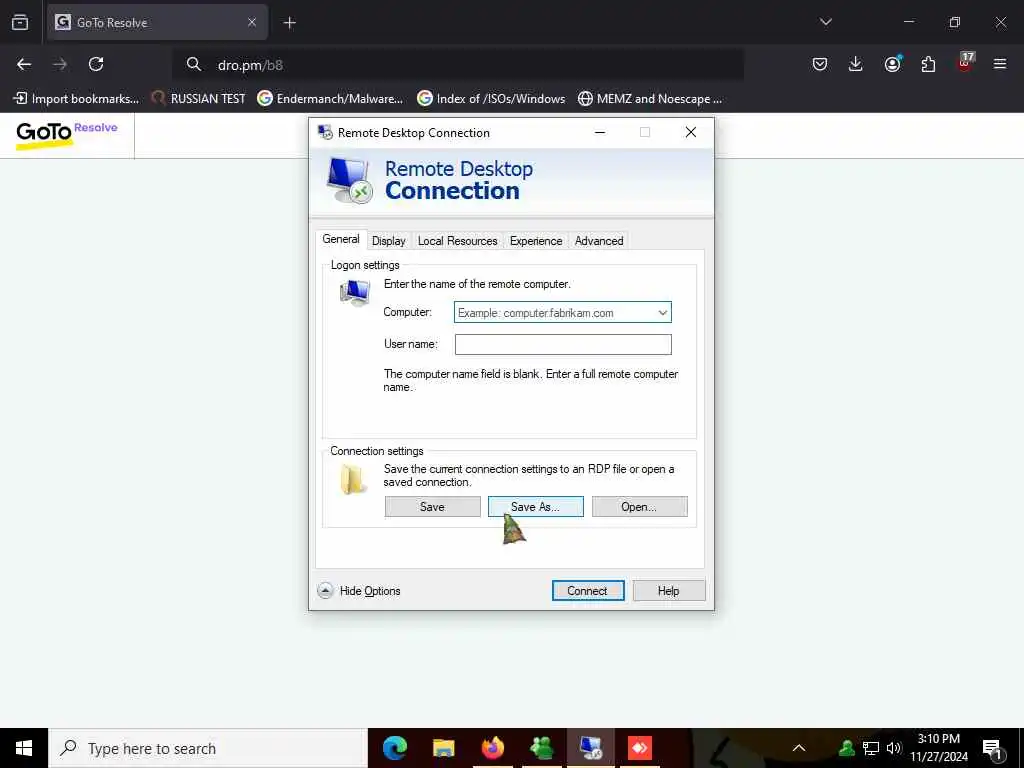Switch to the Advanced tab
Image resolution: width=1024 pixels, height=768 pixels.
pos(599,241)
